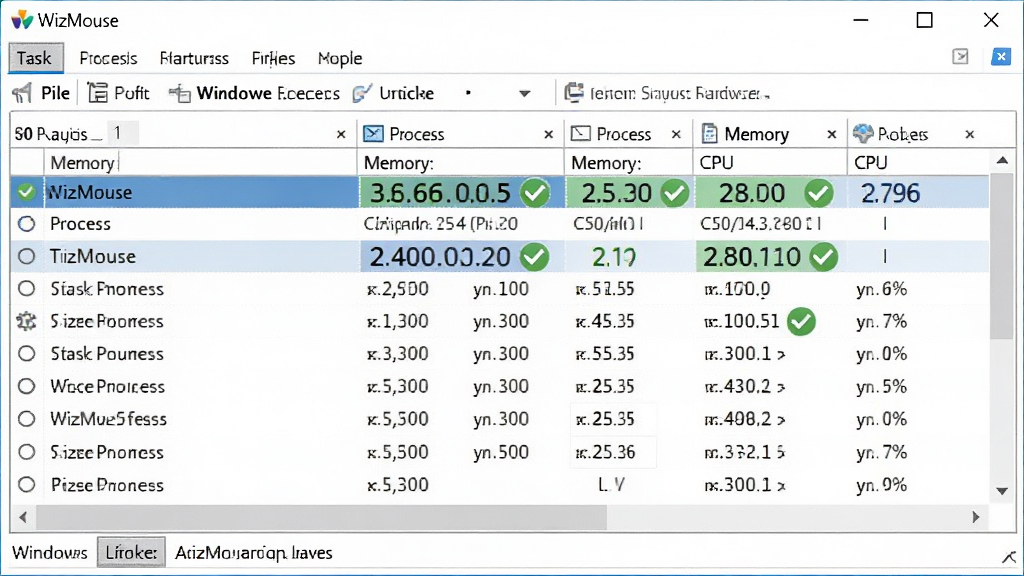Select the Woce Pnoıcess radio button
This screenshot has height=576, width=1024.
click(26, 387)
